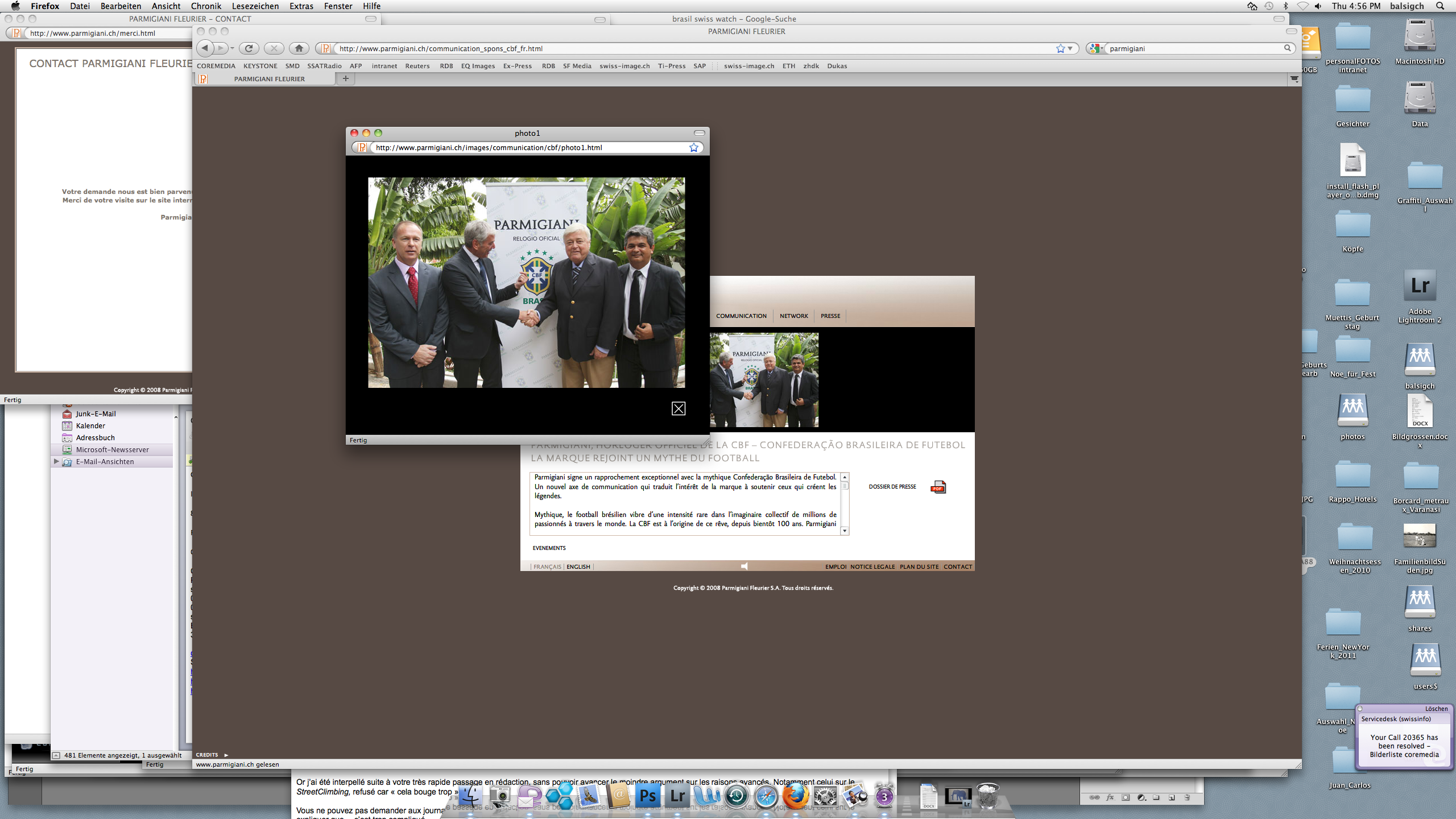Reload the Parmigiani page
Screen dimensions: 1456x819
249,48
